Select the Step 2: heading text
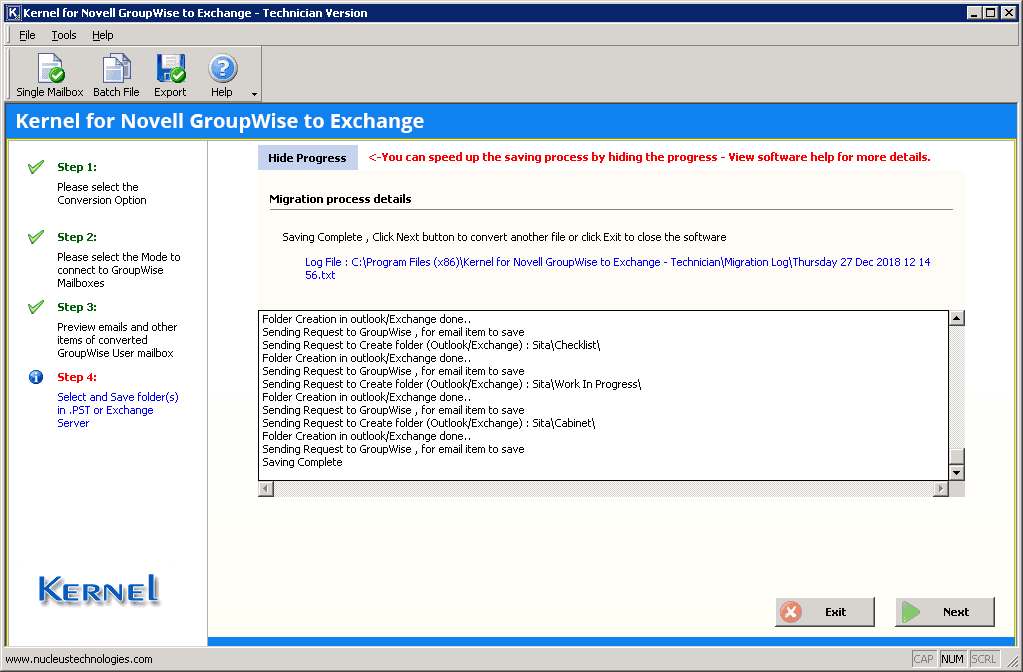The width and height of the screenshot is (1023, 672). (x=77, y=237)
